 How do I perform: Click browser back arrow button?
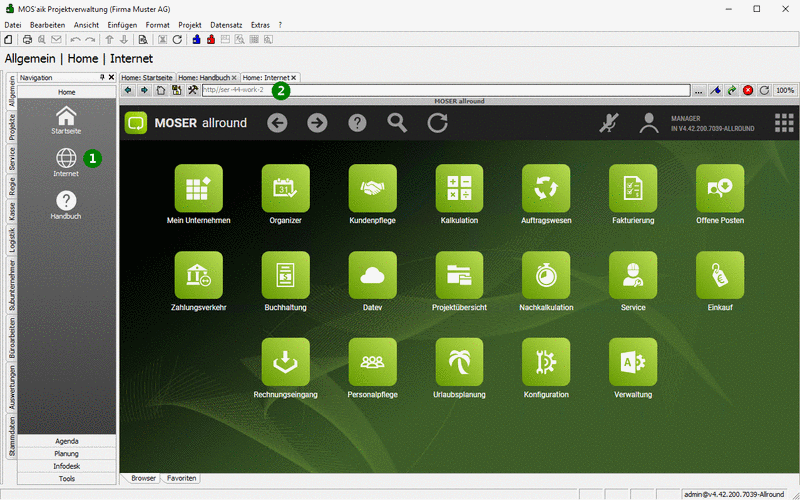(x=128, y=90)
